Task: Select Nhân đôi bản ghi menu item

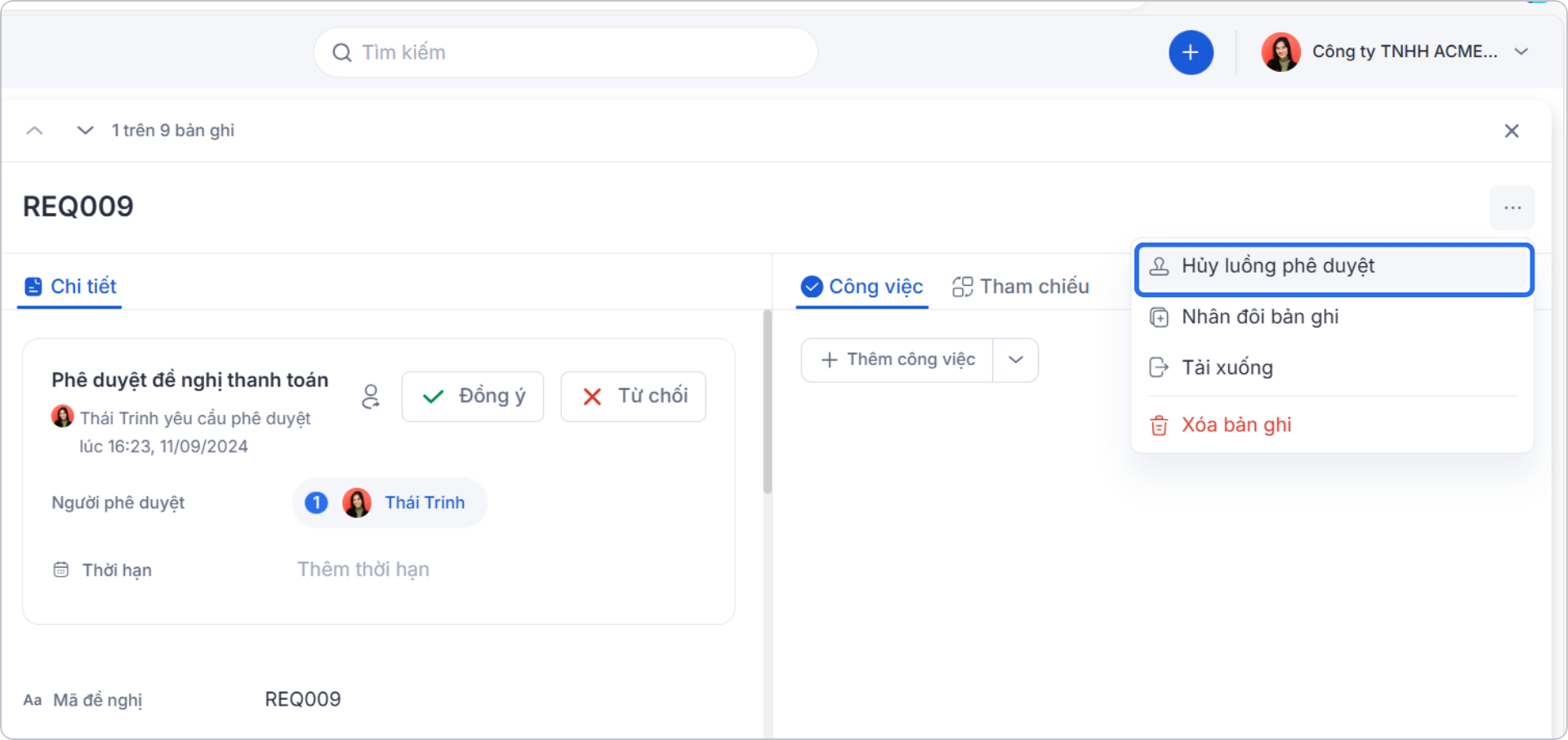Action: 1334,317
